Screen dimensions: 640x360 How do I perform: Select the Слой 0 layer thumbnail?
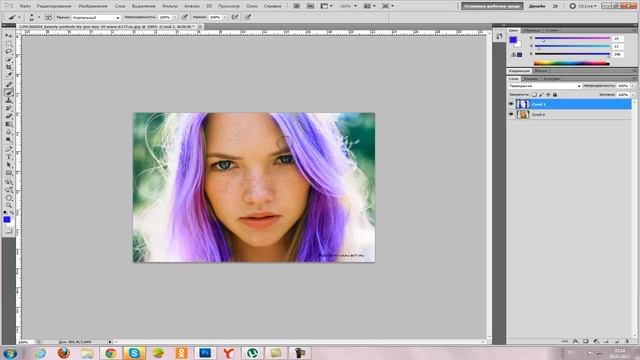[x=523, y=115]
